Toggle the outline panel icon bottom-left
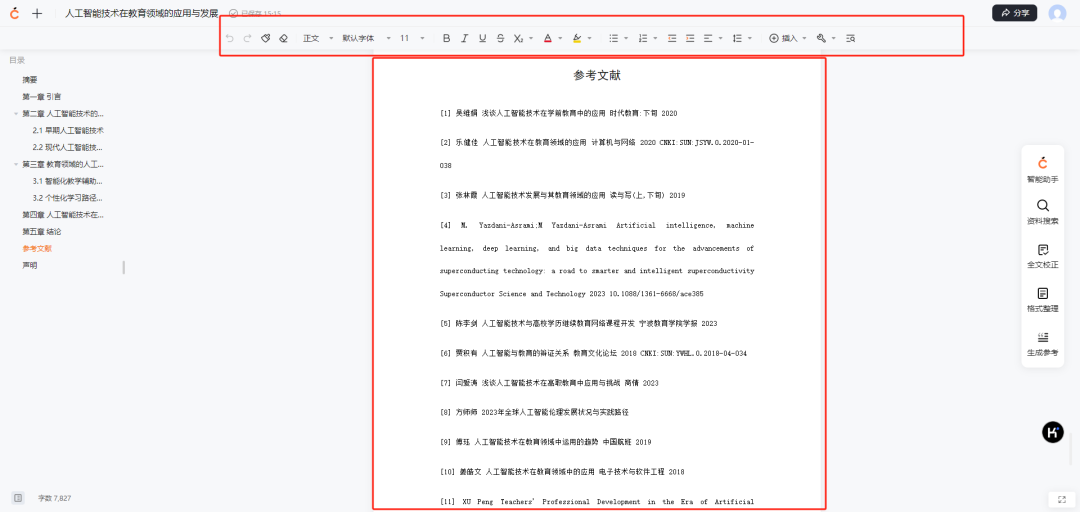 (18, 498)
